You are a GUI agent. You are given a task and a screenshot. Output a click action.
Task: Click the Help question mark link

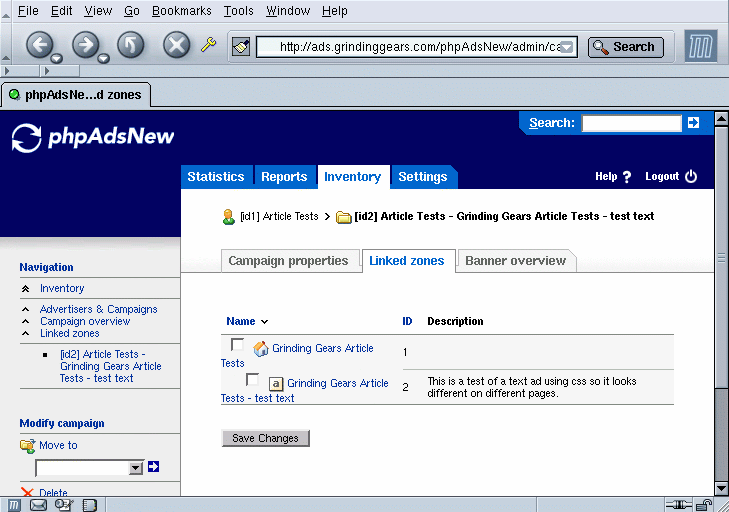613,177
